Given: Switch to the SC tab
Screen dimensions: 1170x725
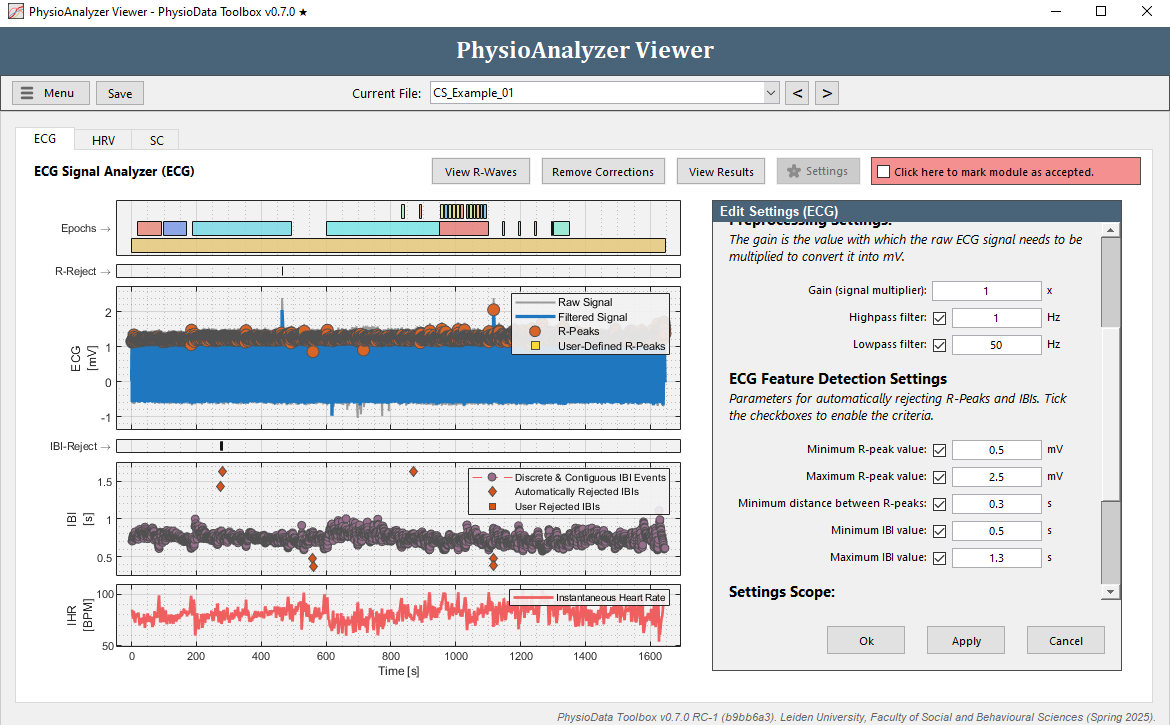Looking at the screenshot, I should tap(156, 140).
